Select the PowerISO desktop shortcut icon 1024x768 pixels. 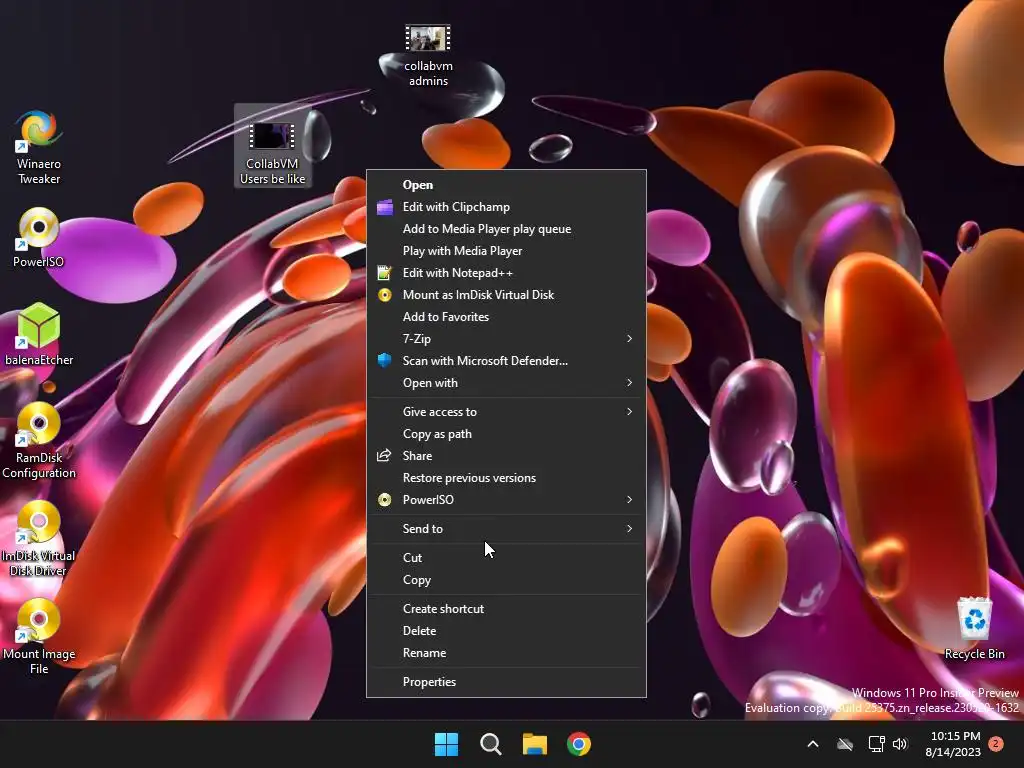39,238
